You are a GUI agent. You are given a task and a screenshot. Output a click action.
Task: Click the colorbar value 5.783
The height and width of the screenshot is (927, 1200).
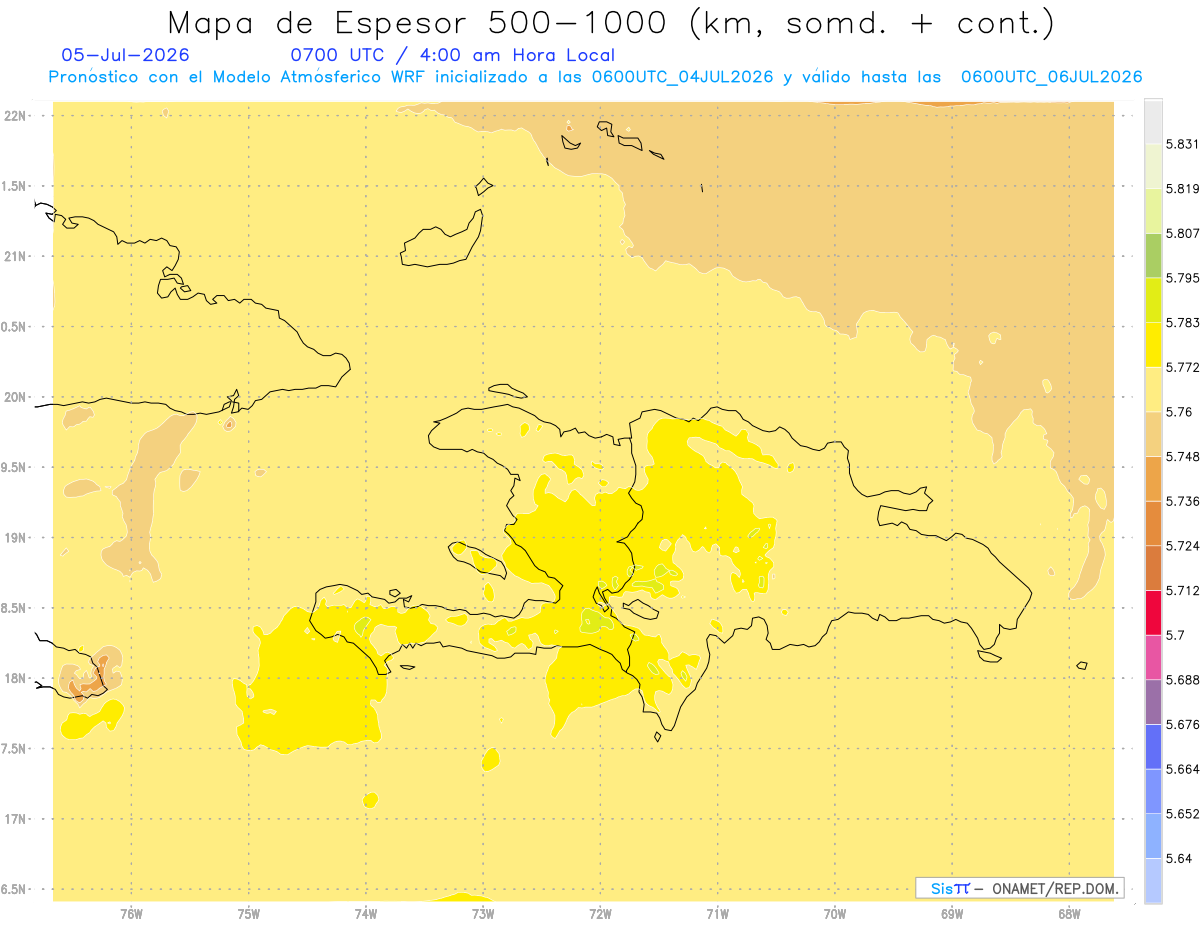click(1182, 323)
